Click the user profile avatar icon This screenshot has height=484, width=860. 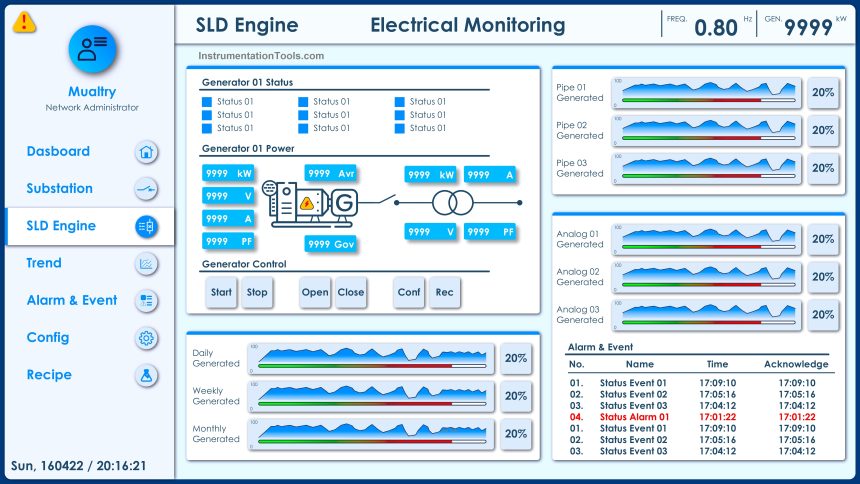tap(92, 50)
